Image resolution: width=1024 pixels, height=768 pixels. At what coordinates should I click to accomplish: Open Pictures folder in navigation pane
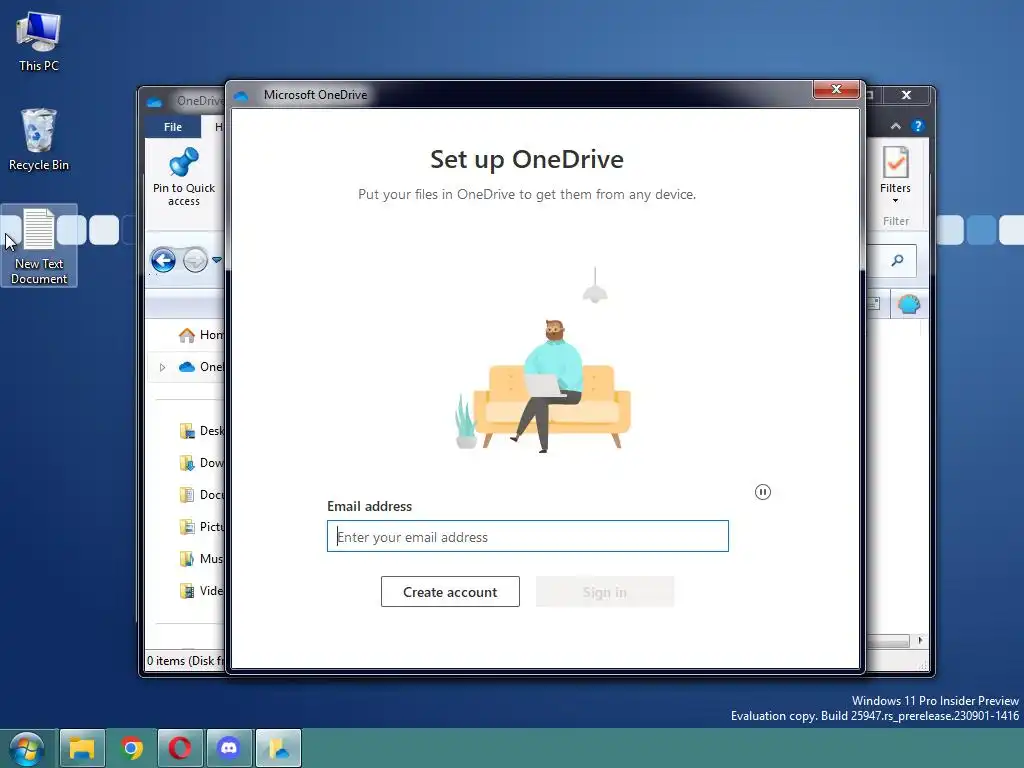click(x=201, y=526)
